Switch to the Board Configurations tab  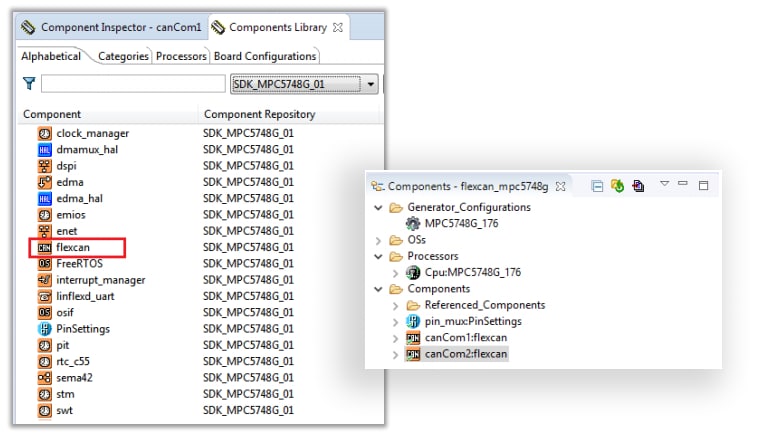(265, 56)
